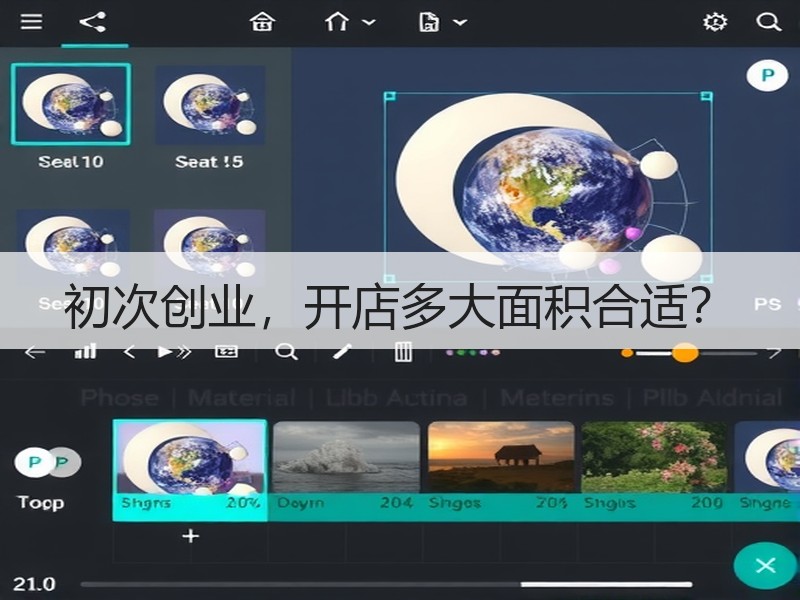Image resolution: width=800 pixels, height=600 pixels.
Task: Select the last partially visible earth clip
Action: (x=767, y=457)
